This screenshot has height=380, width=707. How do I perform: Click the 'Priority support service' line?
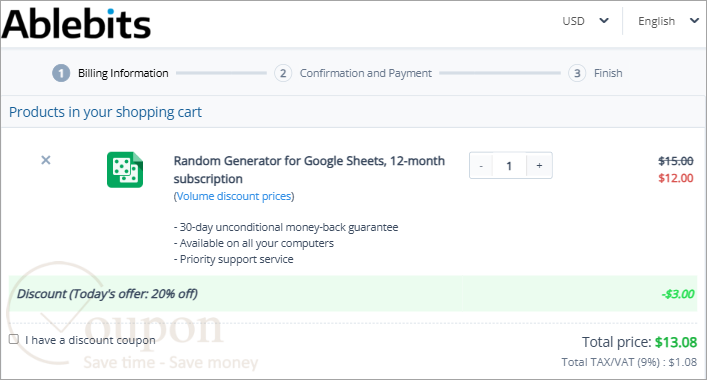click(234, 259)
